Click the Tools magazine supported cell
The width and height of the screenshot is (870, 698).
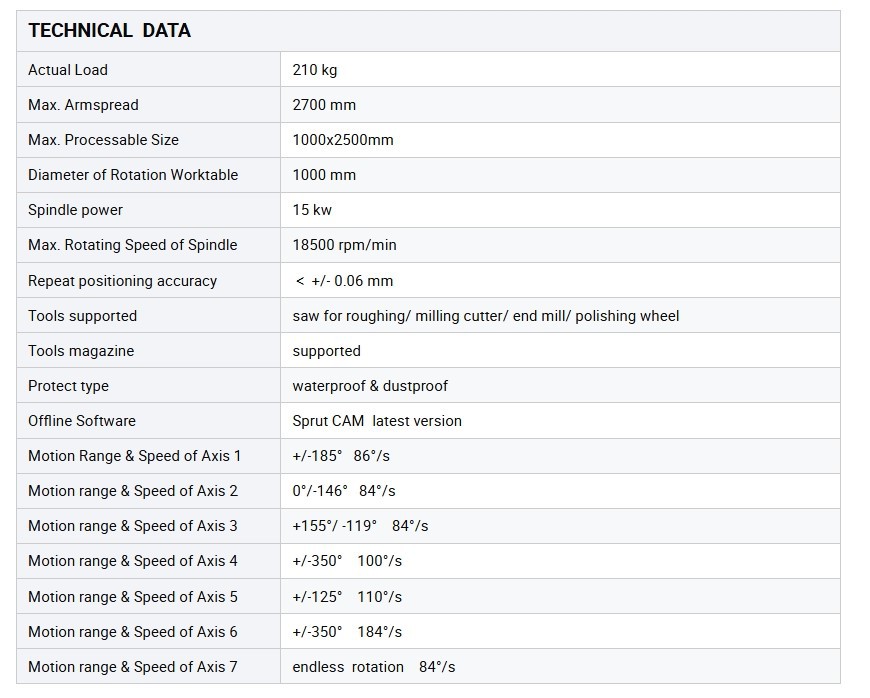pos(322,351)
